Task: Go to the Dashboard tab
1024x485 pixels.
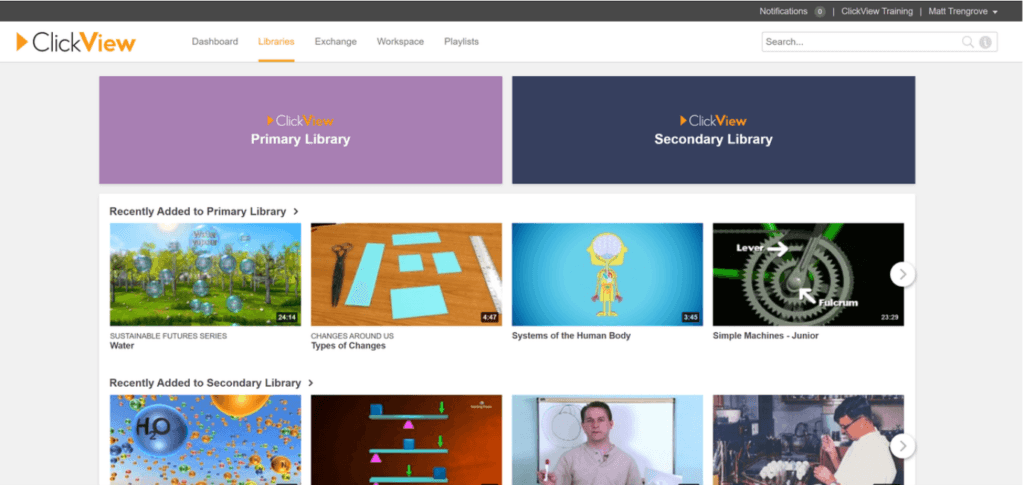Action: (x=215, y=42)
